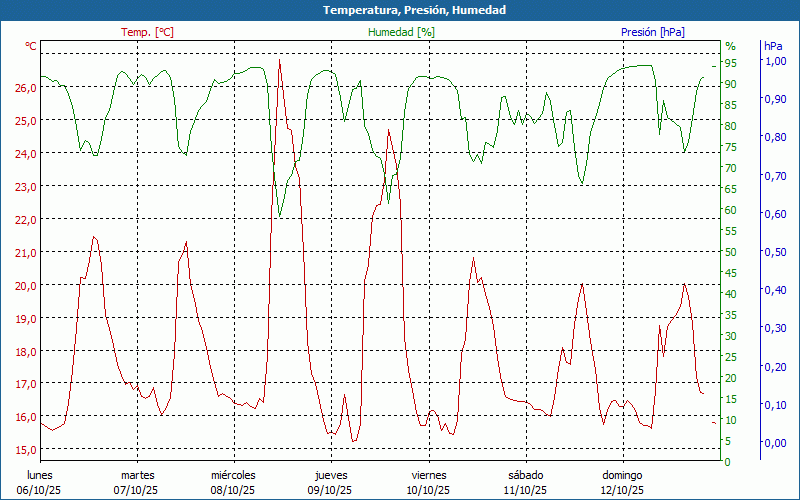Click the chart title 'Temperatura, Presión, Humedad'
This screenshot has height=500, width=800.
[x=400, y=10]
